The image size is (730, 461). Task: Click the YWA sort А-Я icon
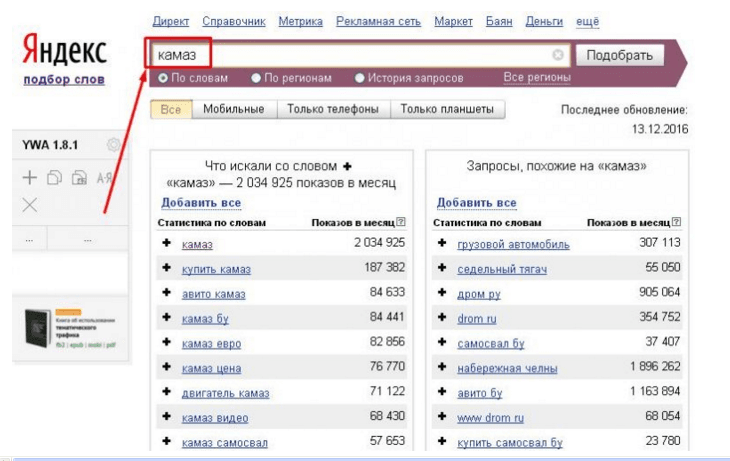coord(104,177)
